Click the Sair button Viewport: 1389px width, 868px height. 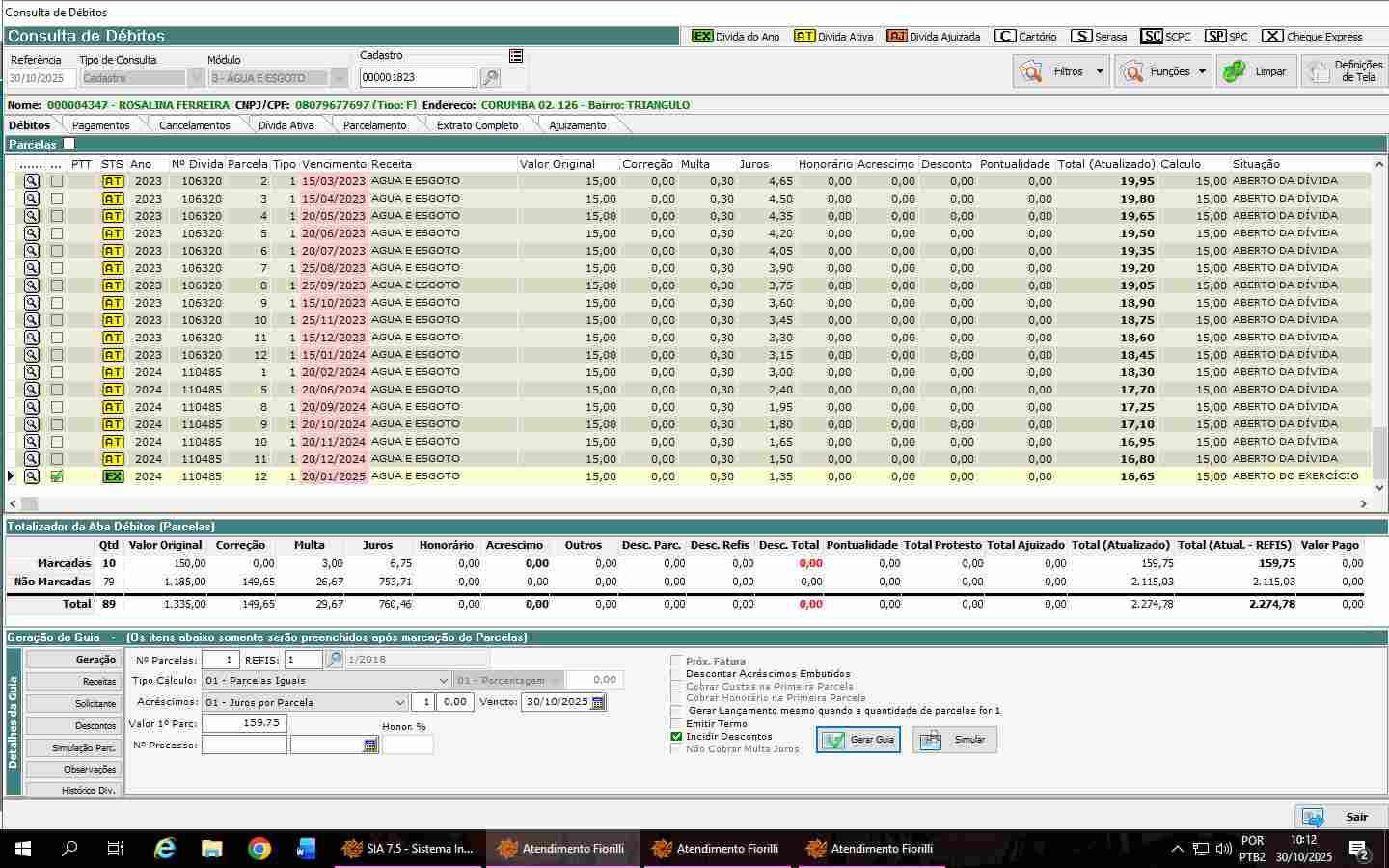1341,817
